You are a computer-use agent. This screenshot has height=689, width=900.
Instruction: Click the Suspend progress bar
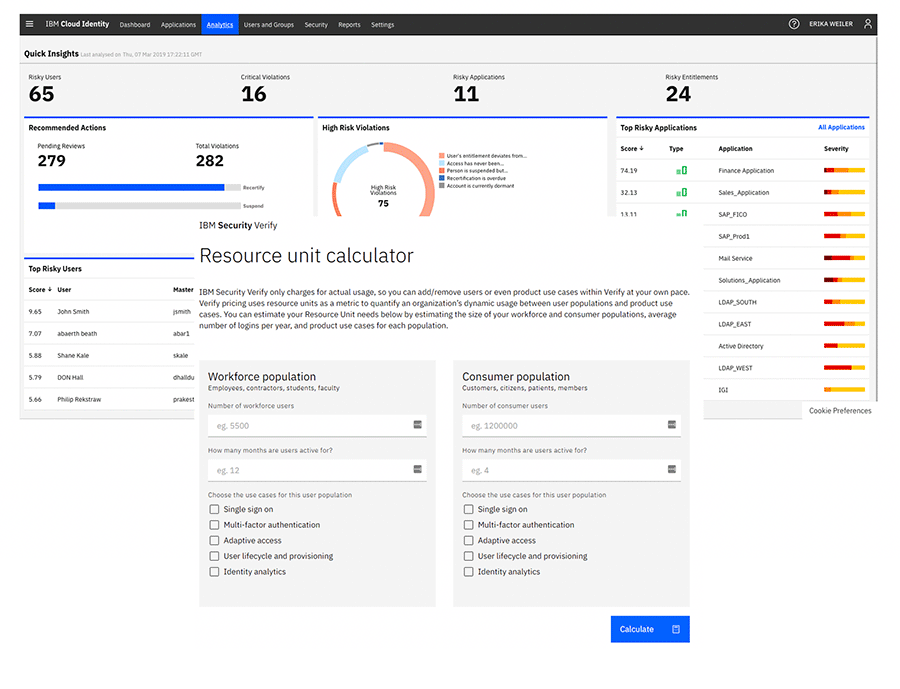[x=139, y=206]
